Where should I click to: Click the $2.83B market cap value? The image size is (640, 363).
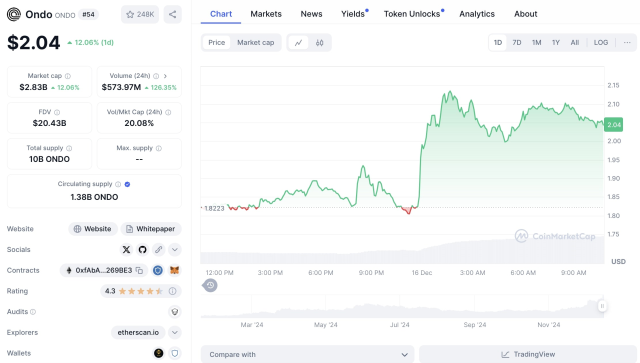point(33,87)
